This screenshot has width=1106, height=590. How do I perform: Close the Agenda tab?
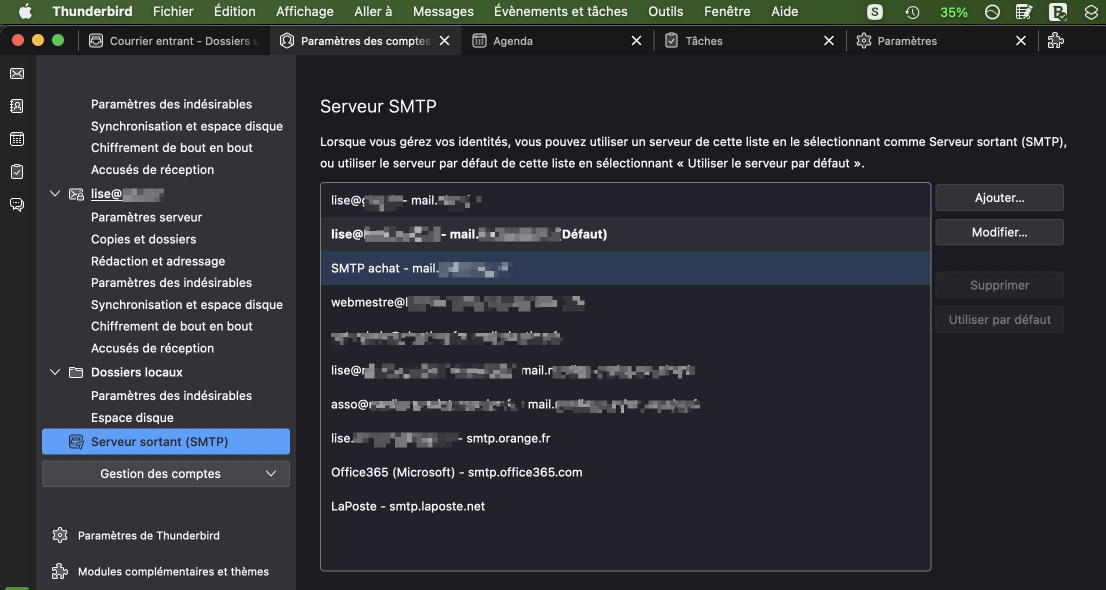coord(636,41)
